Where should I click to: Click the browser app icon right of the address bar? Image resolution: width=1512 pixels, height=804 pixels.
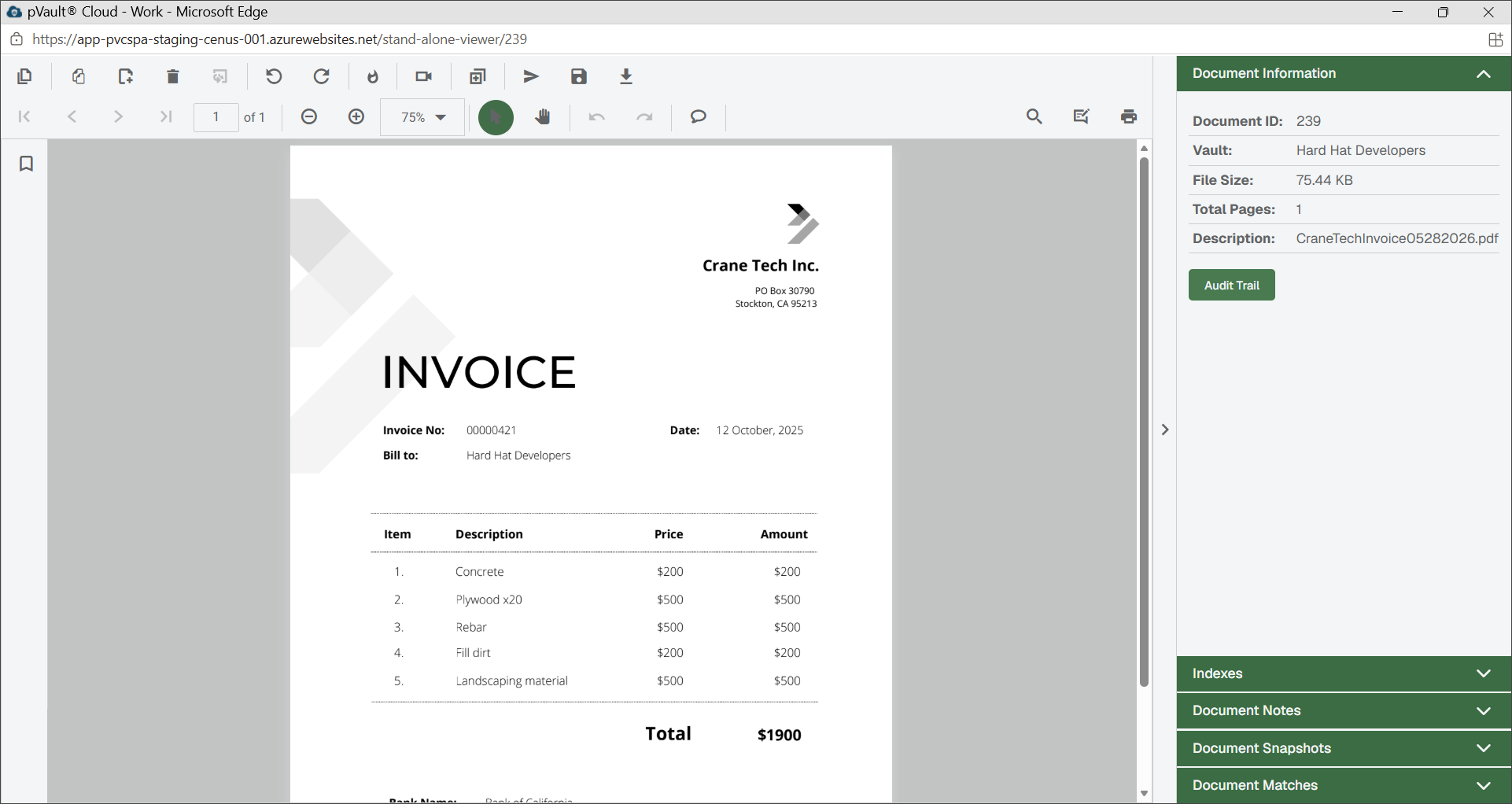(x=1495, y=39)
